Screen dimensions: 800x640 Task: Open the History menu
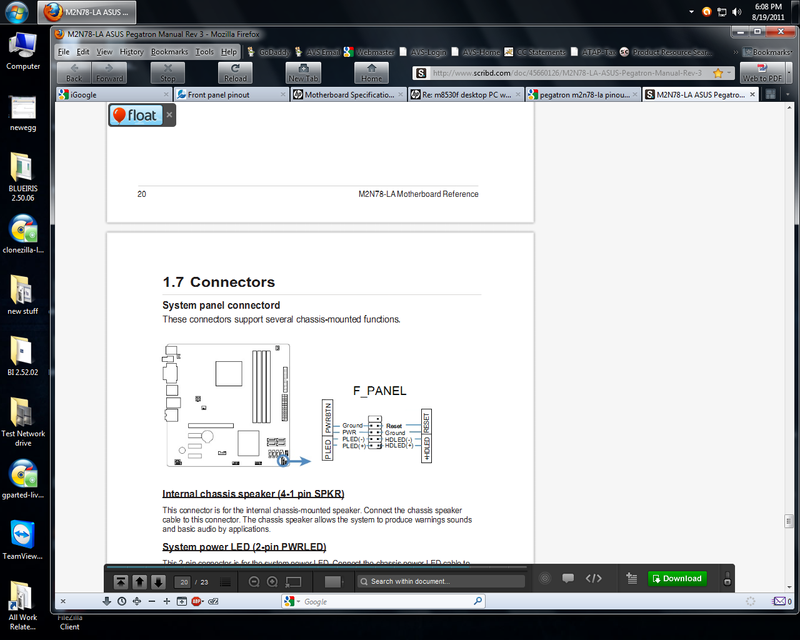tap(132, 52)
